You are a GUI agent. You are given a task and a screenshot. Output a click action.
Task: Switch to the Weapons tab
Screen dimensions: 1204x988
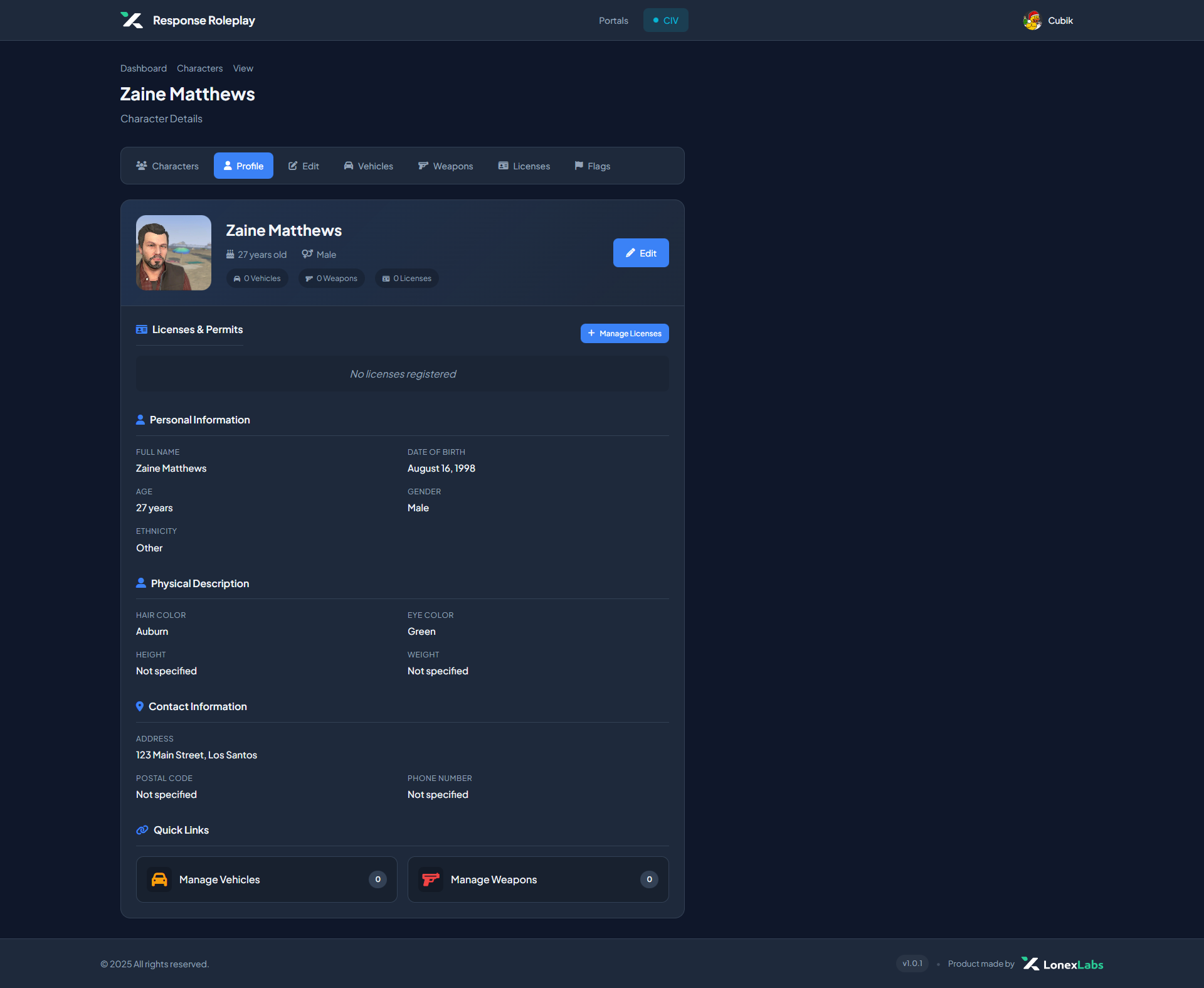(x=446, y=166)
